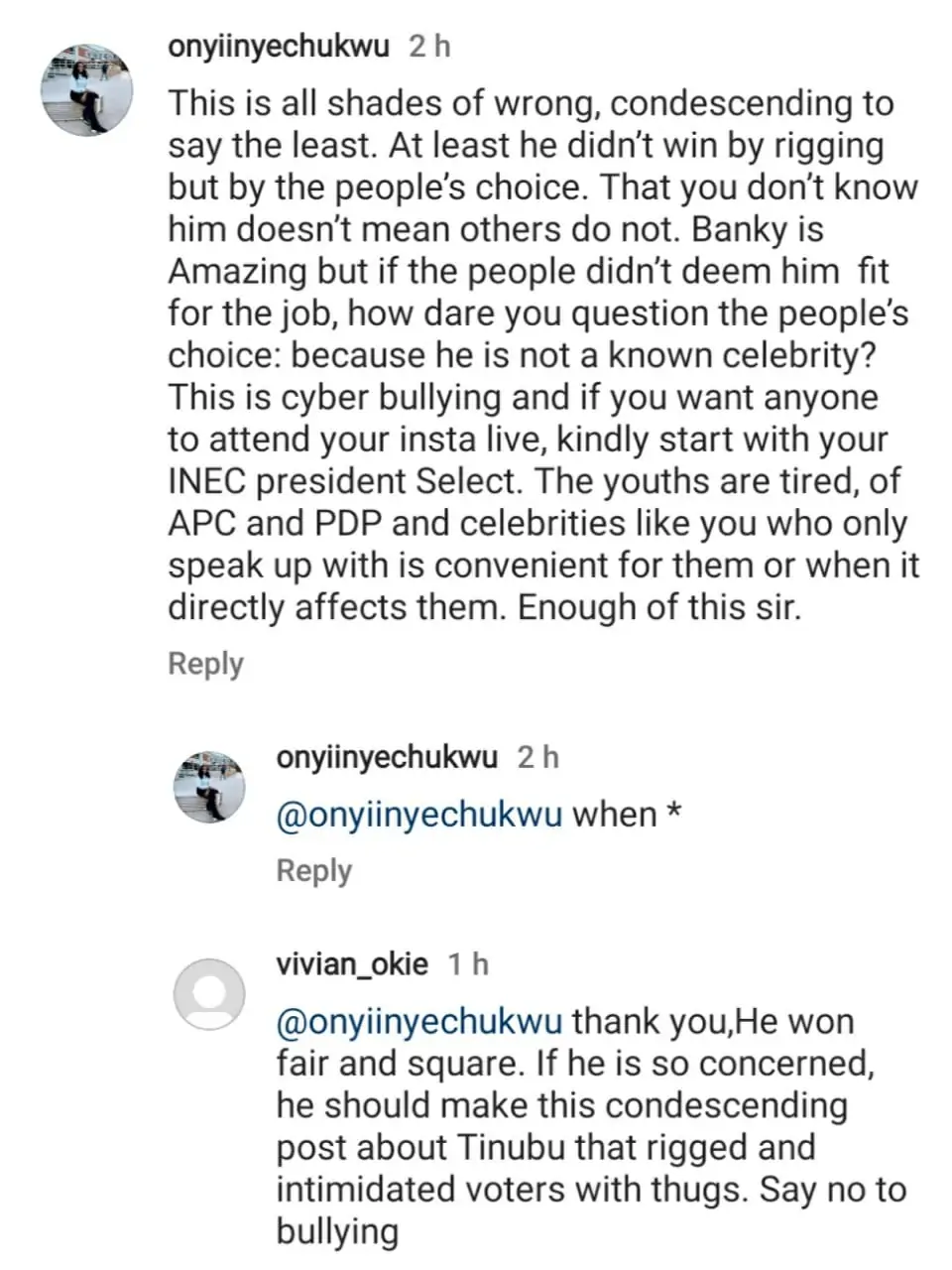
Task: Tap the @onyiinyechukwu mention before 'when *'
Action: 419,815
